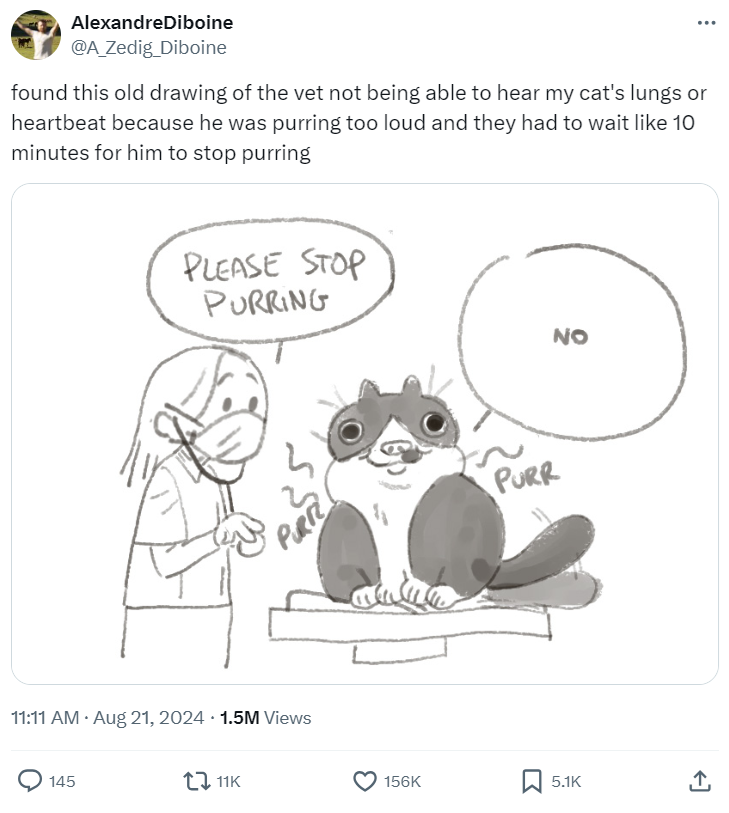Screen dimensions: 729x813
Task: Click the 145 replies count
Action: [x=62, y=782]
